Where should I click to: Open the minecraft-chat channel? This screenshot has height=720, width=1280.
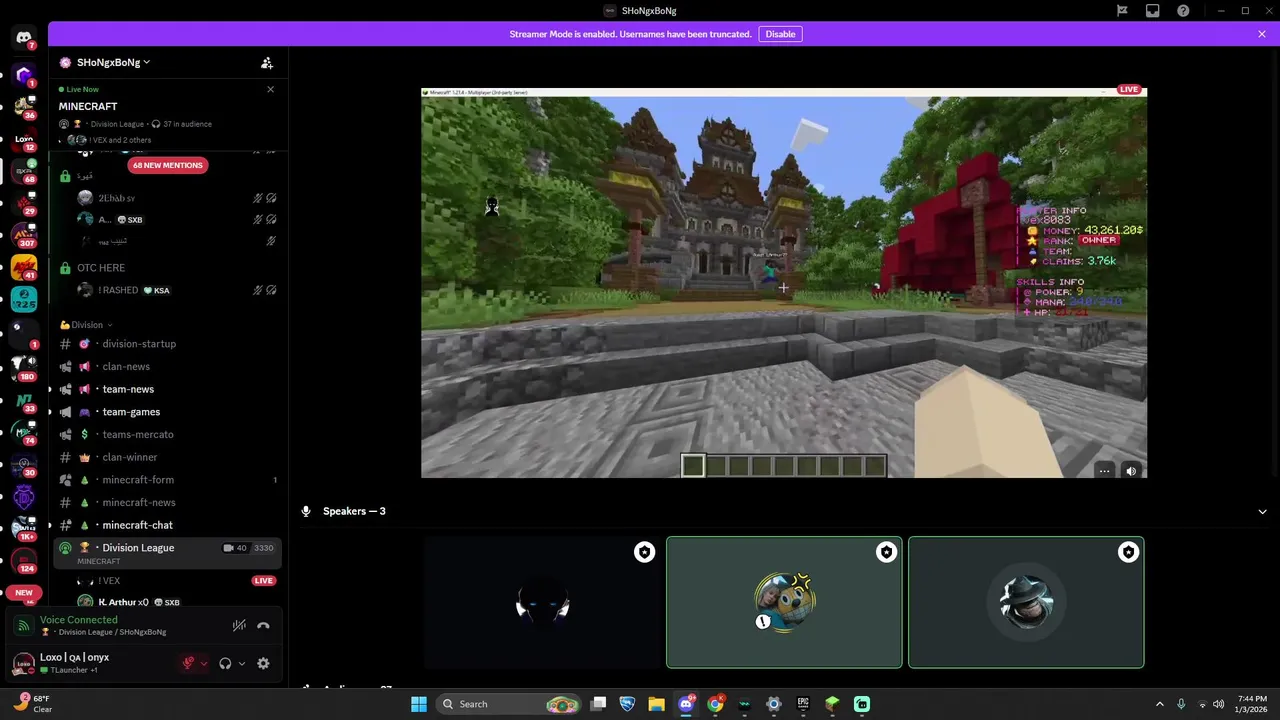(x=168, y=525)
